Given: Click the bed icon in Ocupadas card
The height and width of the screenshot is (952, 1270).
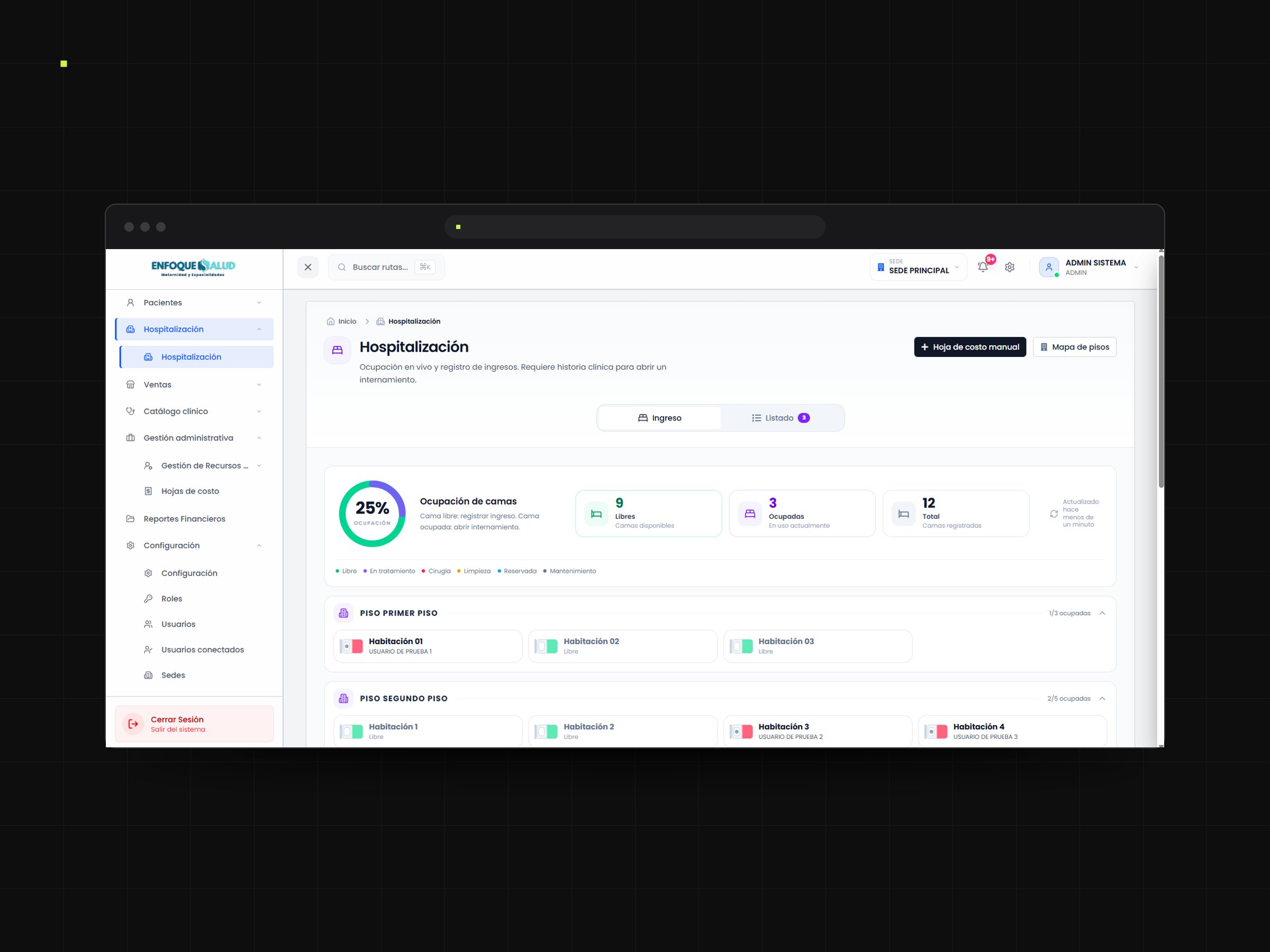Looking at the screenshot, I should [750, 514].
